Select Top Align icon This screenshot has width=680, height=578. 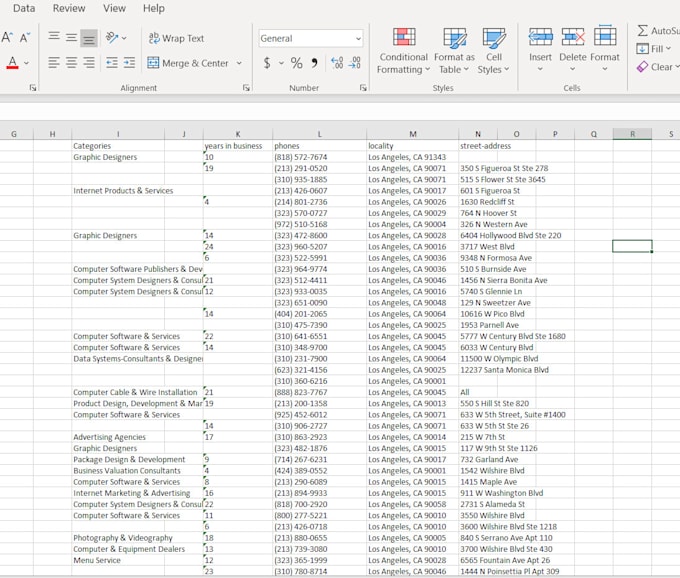pos(54,37)
